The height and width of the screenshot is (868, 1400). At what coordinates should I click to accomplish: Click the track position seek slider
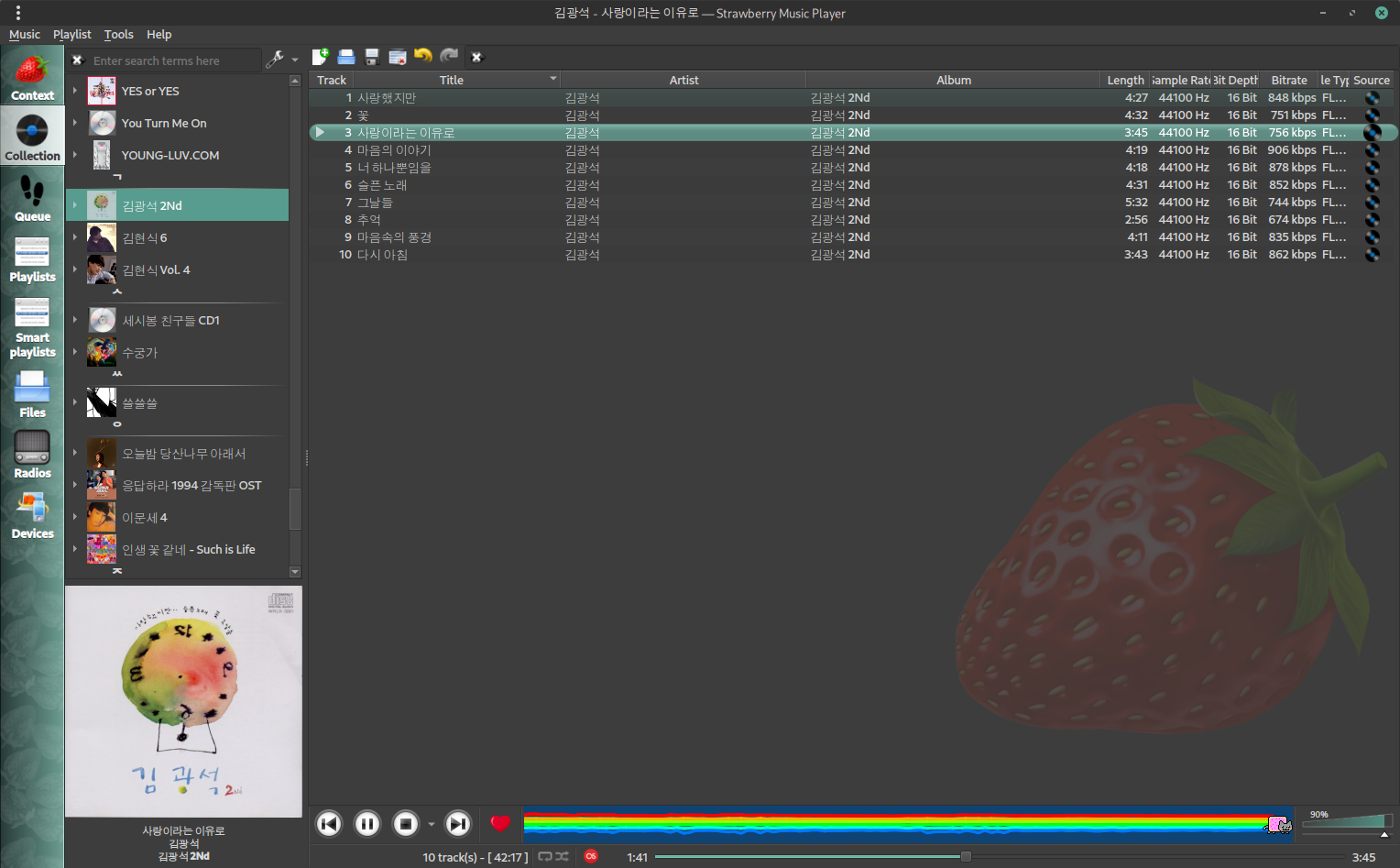tap(1000, 857)
